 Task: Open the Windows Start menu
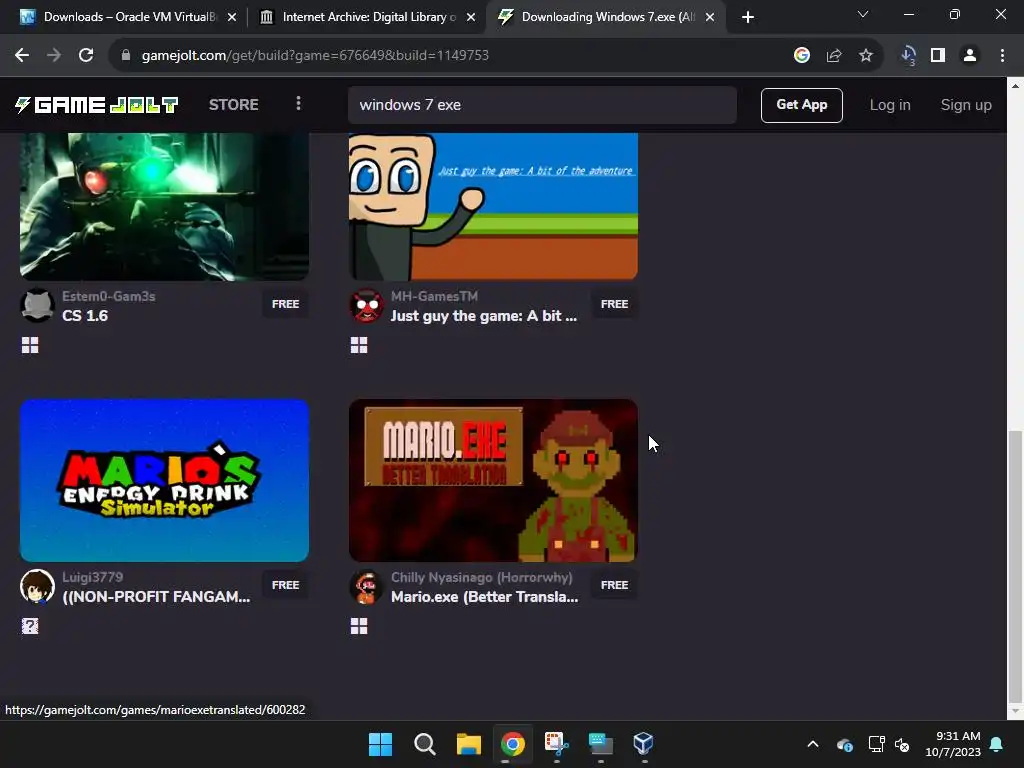click(x=381, y=744)
